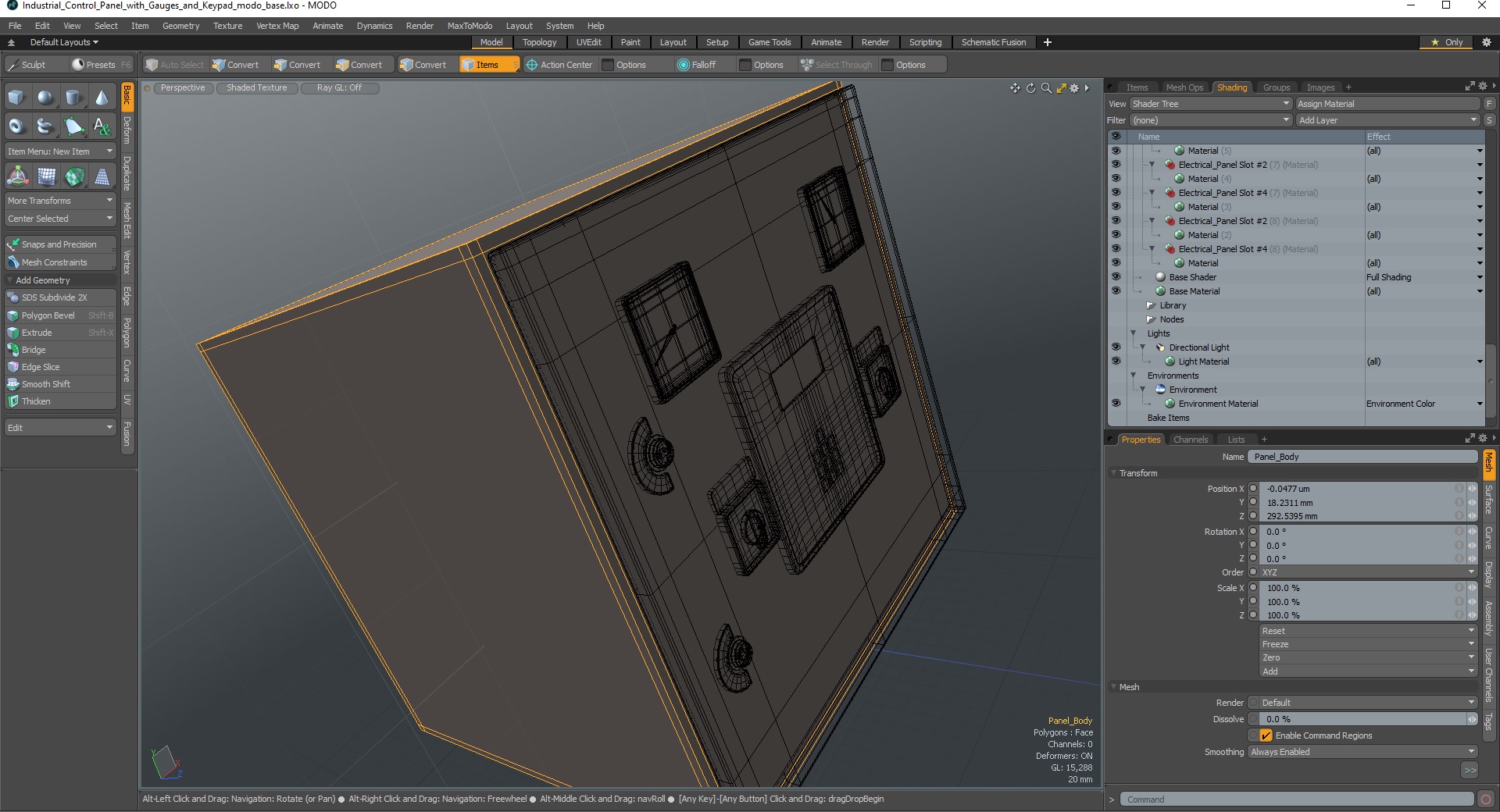Open the View Shader Tree dropdown
Screen dimensions: 1500x812
tap(1210, 104)
